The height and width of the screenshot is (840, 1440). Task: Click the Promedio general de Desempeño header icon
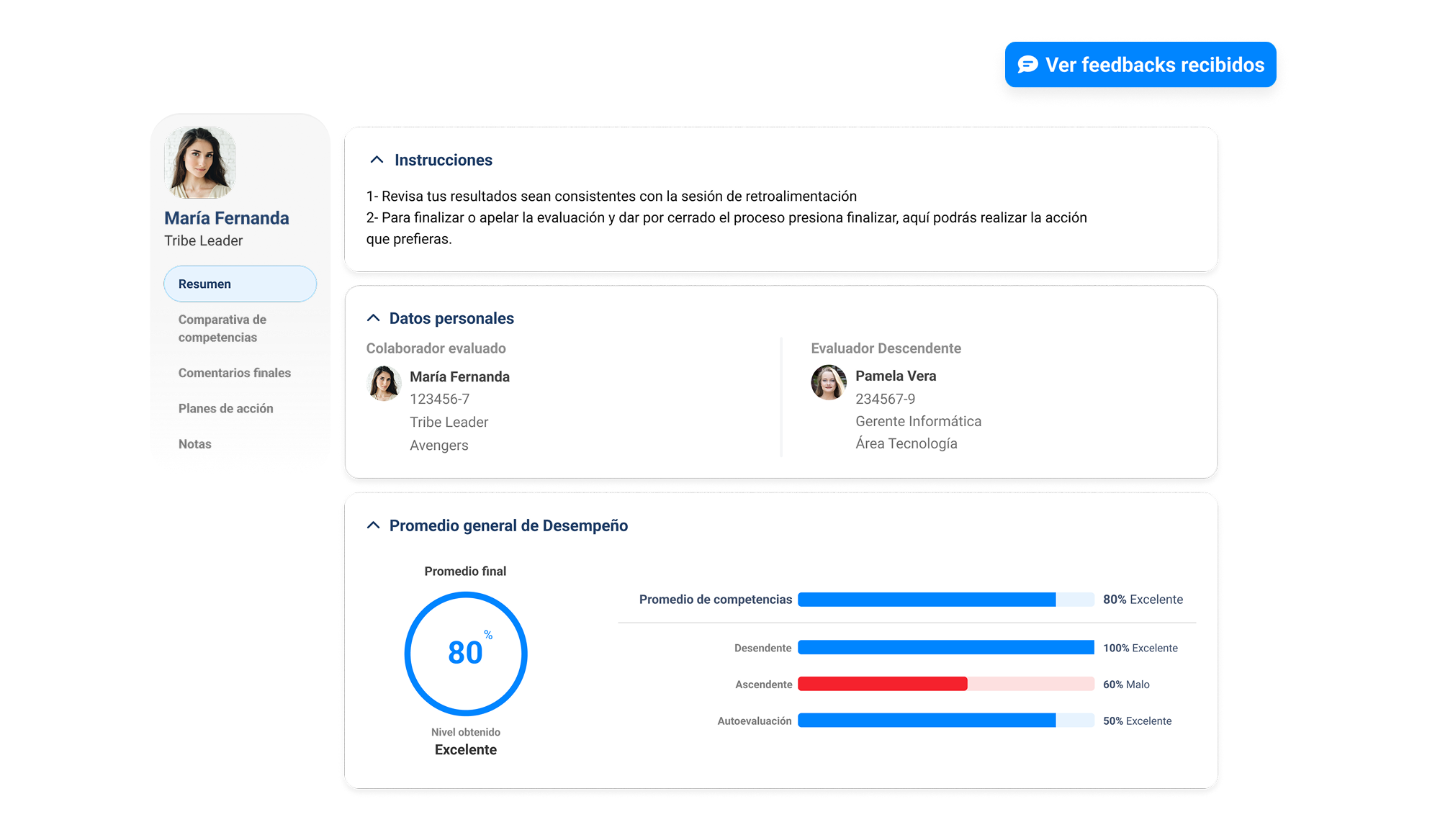(x=373, y=525)
